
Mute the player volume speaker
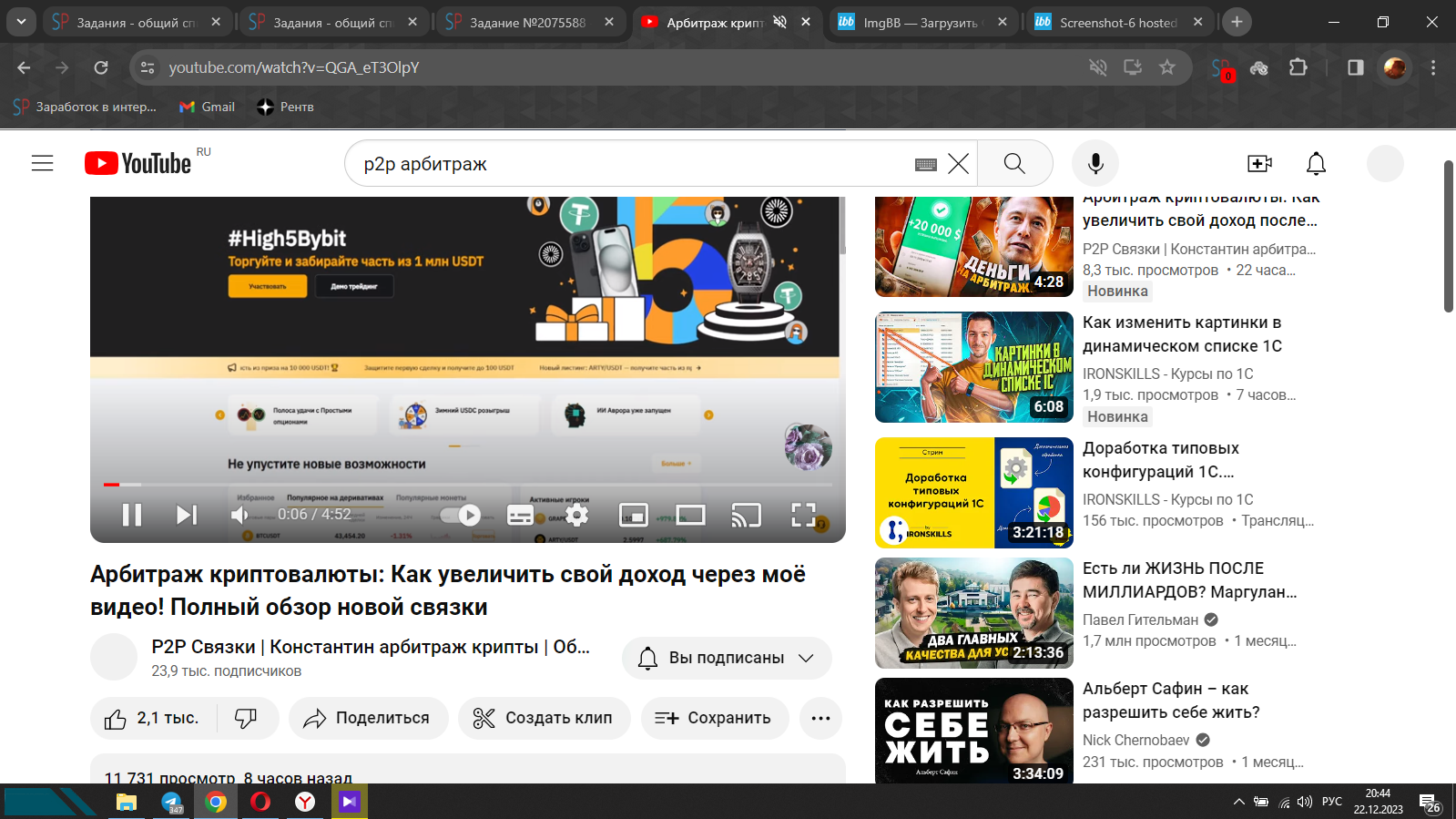point(239,515)
